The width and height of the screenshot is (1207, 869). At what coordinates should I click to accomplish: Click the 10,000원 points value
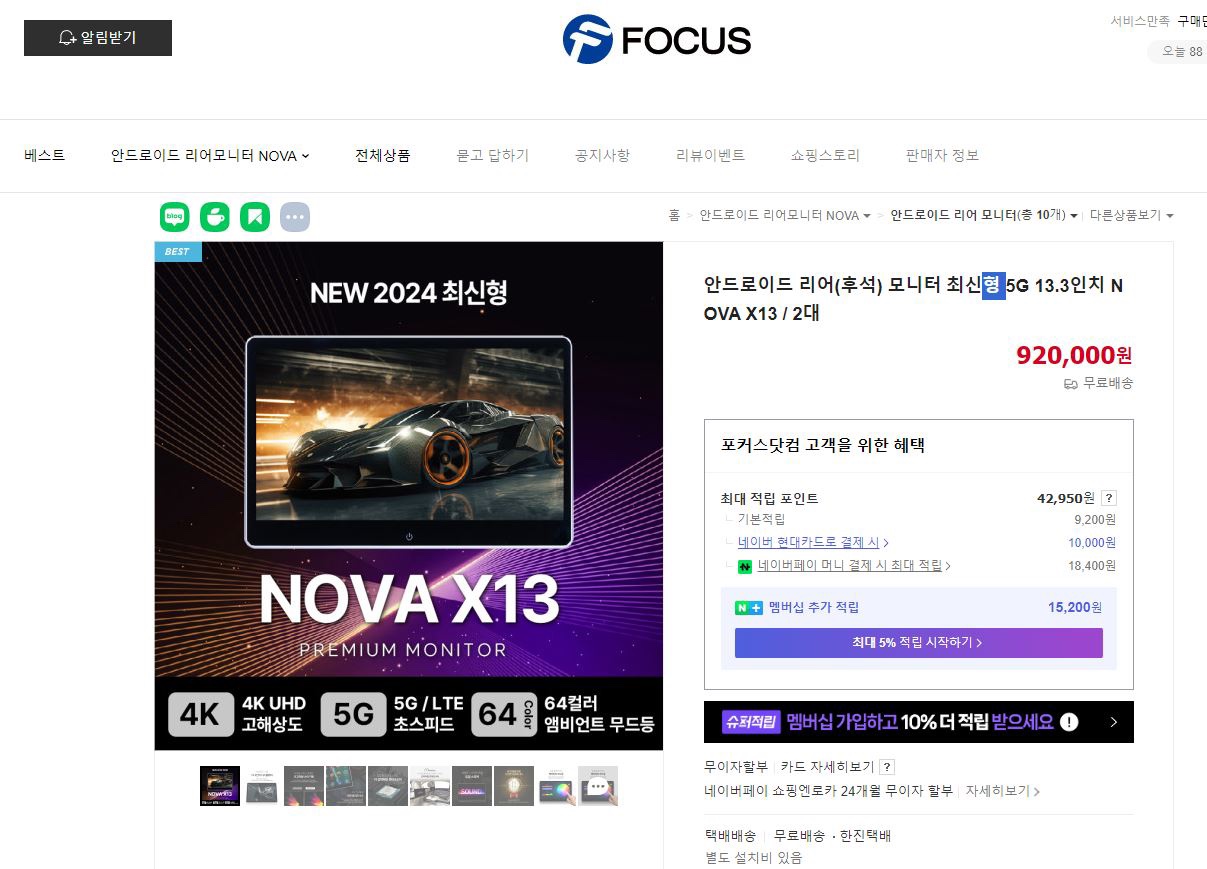(x=1092, y=542)
